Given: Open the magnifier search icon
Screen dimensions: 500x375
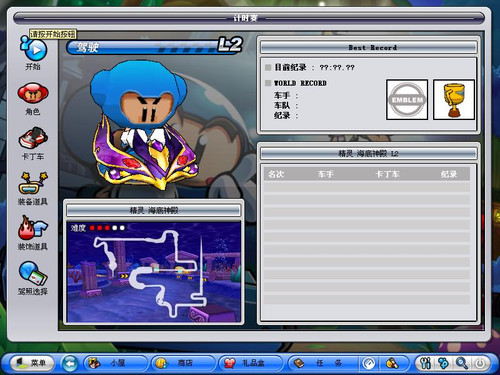Looking at the screenshot, I should [x=462, y=363].
